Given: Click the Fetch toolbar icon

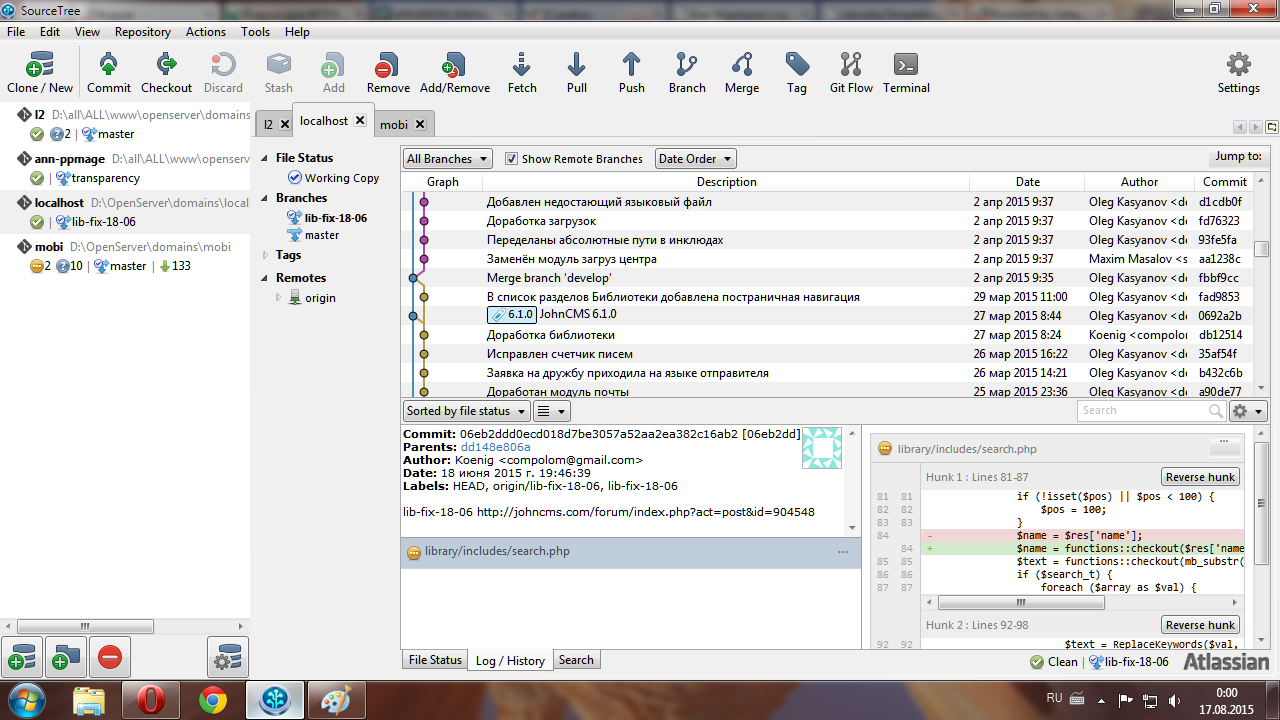Looking at the screenshot, I should pyautogui.click(x=522, y=67).
